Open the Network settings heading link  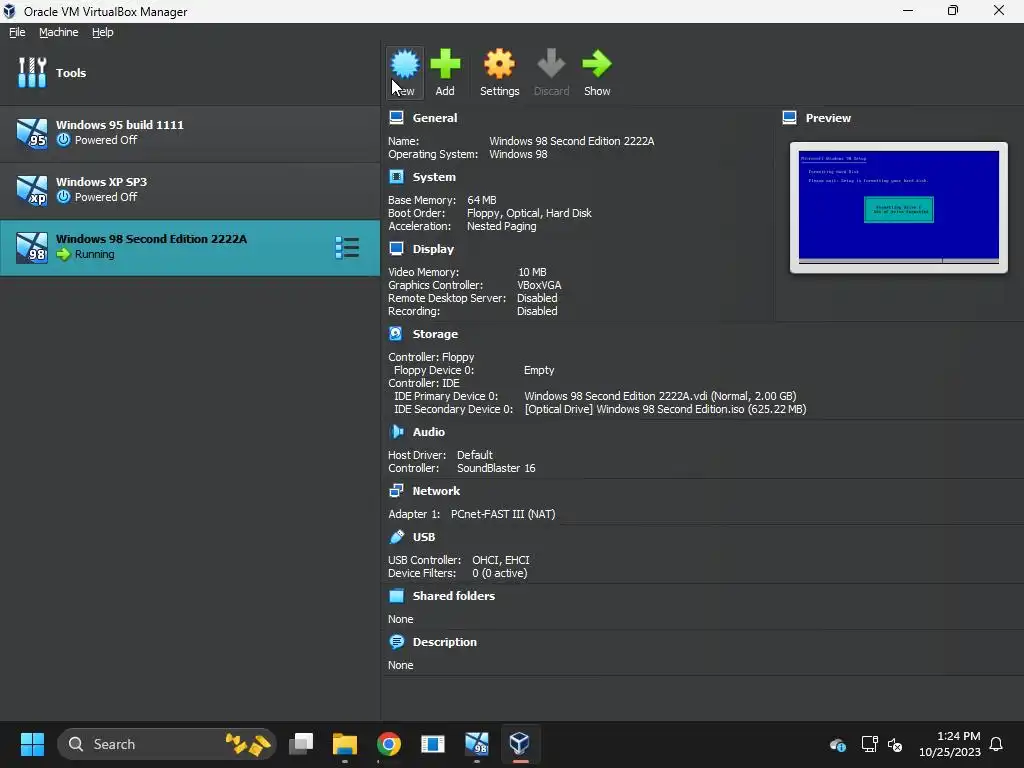point(436,490)
